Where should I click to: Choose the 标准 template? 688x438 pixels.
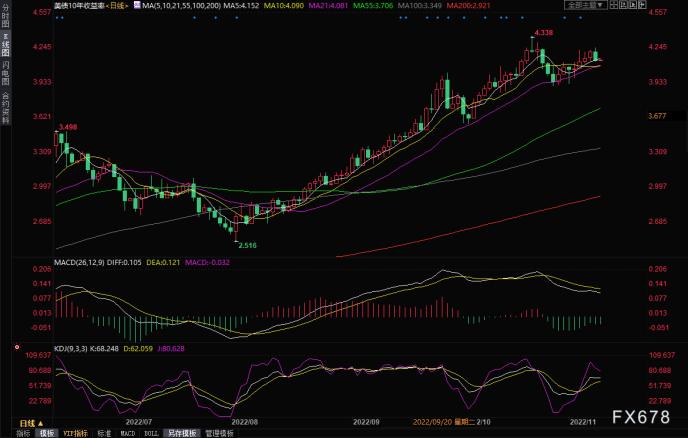click(104, 433)
